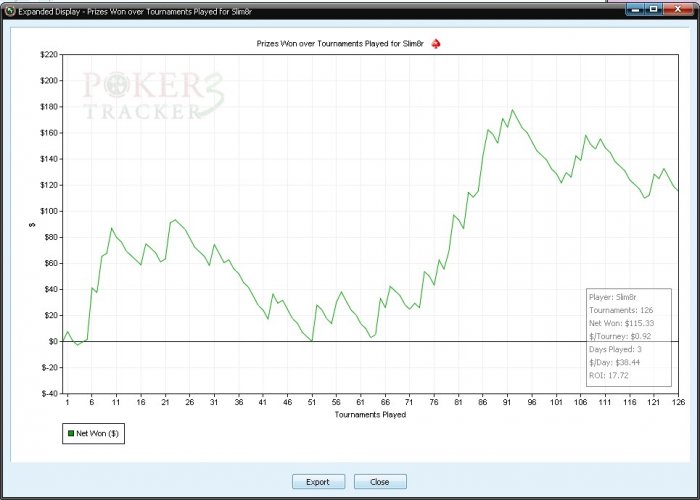This screenshot has width=700, height=500.
Task: Click the Export button
Action: coord(318,482)
